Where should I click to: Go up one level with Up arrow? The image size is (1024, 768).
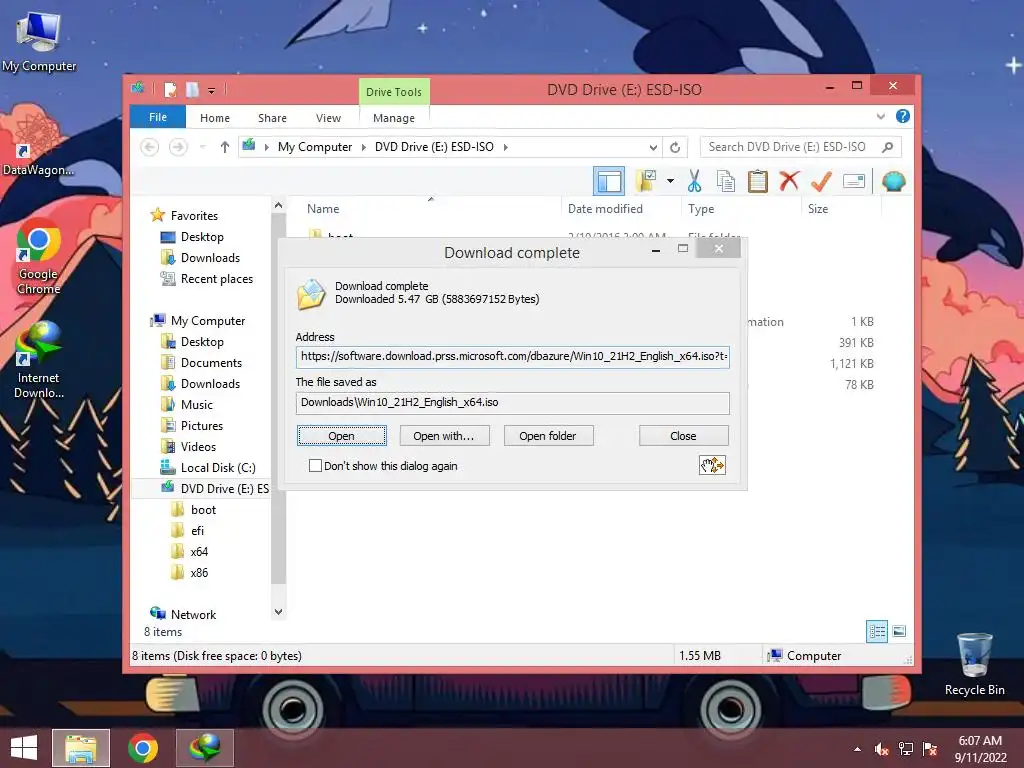[225, 147]
